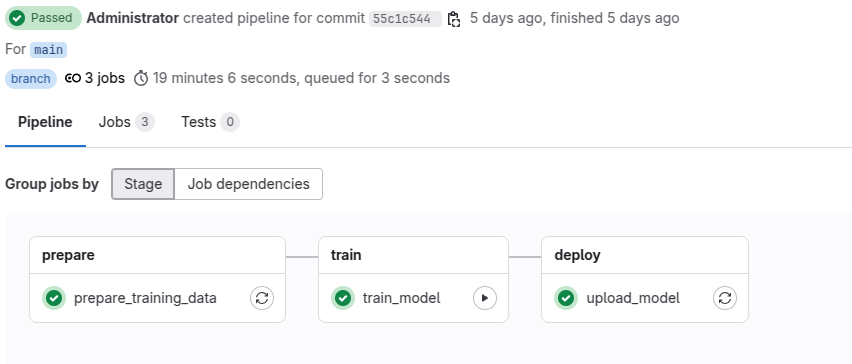The image size is (852, 364).
Task: Run the train_model job again
Action: 485,298
